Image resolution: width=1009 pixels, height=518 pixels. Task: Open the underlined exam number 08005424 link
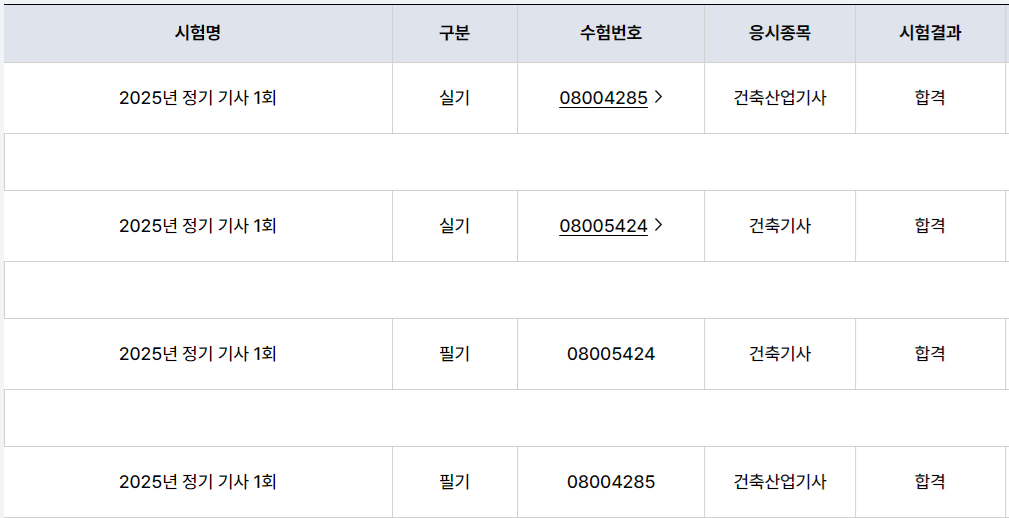tap(603, 226)
